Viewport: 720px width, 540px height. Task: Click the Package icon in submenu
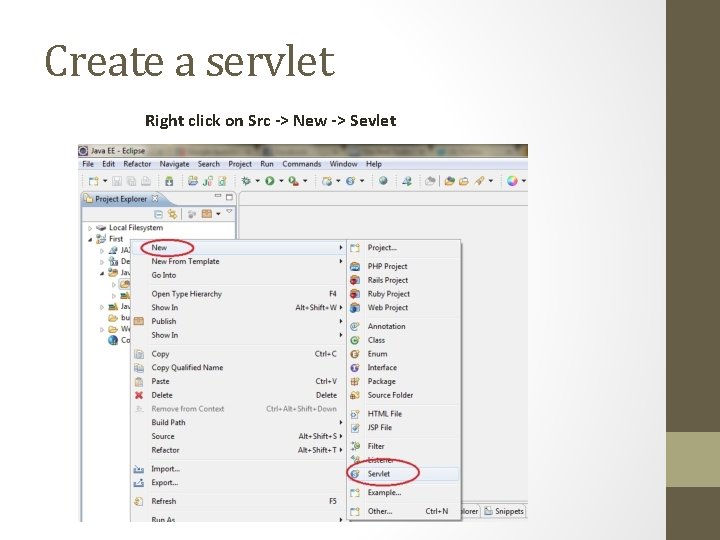(x=354, y=382)
